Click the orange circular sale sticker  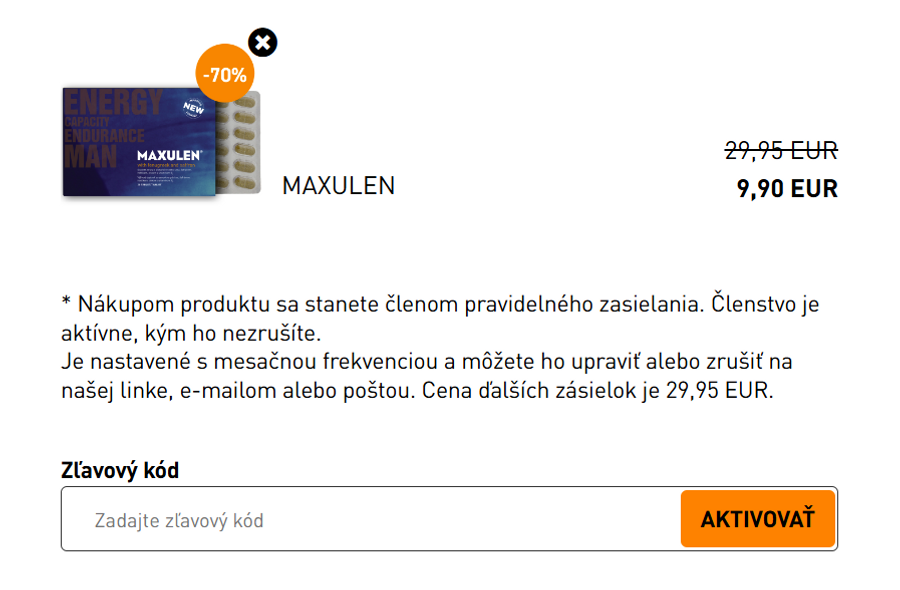coord(225,72)
